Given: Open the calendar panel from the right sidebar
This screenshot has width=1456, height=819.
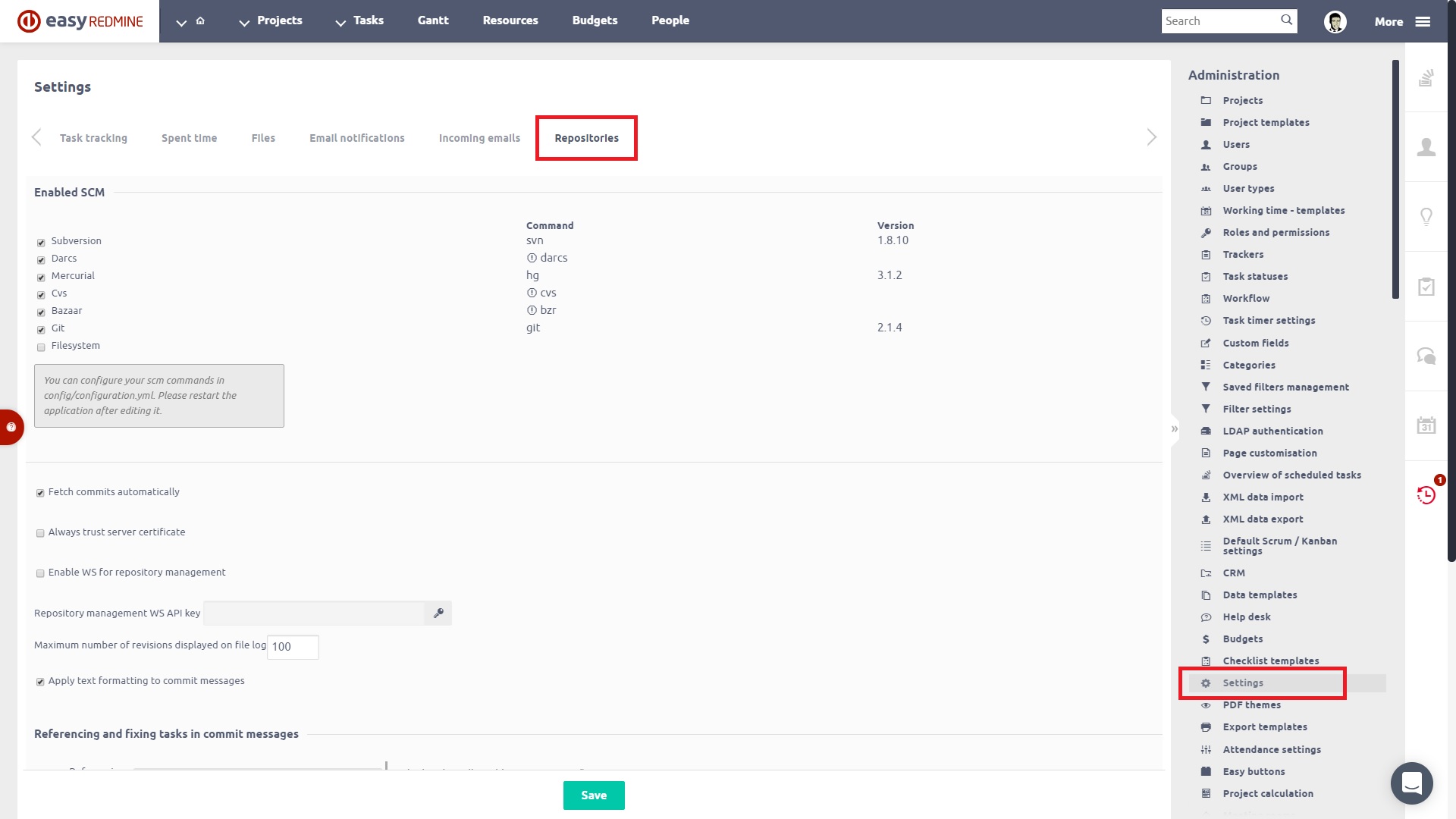Looking at the screenshot, I should click(1426, 425).
